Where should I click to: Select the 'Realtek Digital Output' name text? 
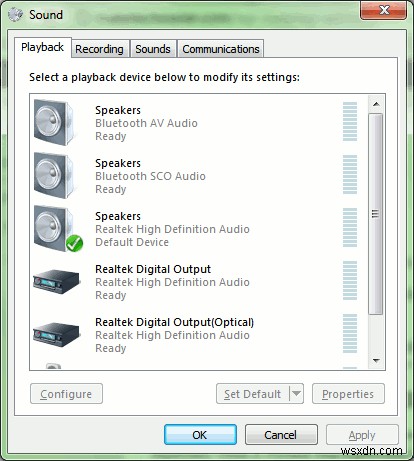(x=153, y=269)
